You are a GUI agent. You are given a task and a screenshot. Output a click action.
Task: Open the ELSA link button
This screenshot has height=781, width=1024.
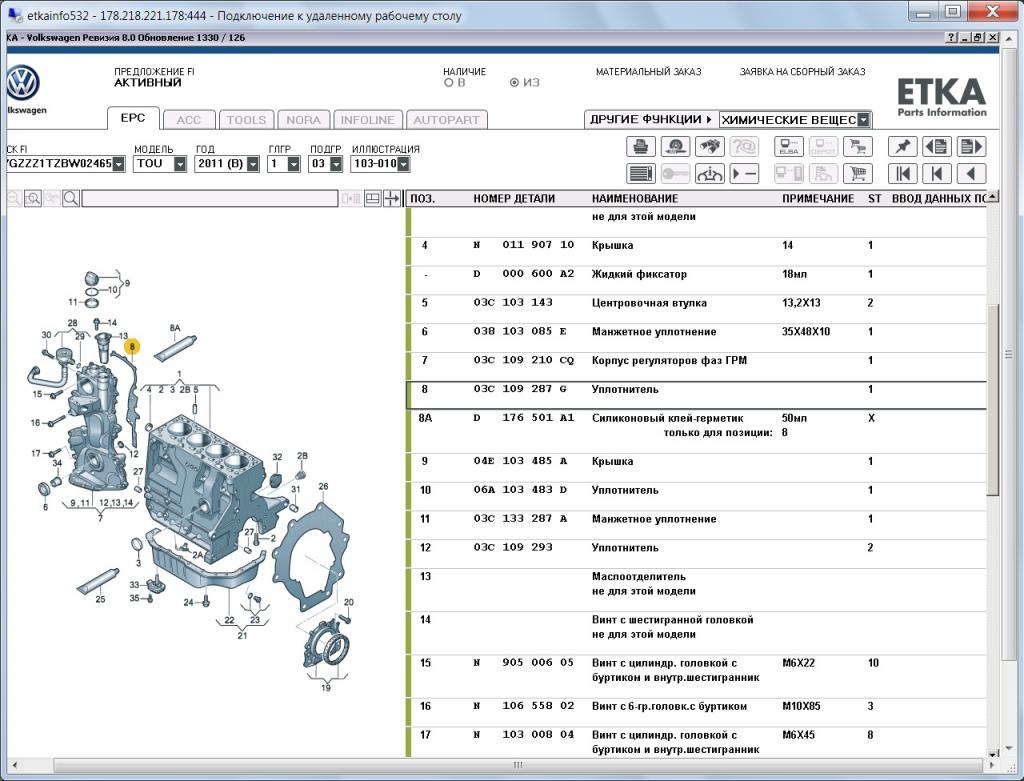click(x=789, y=146)
